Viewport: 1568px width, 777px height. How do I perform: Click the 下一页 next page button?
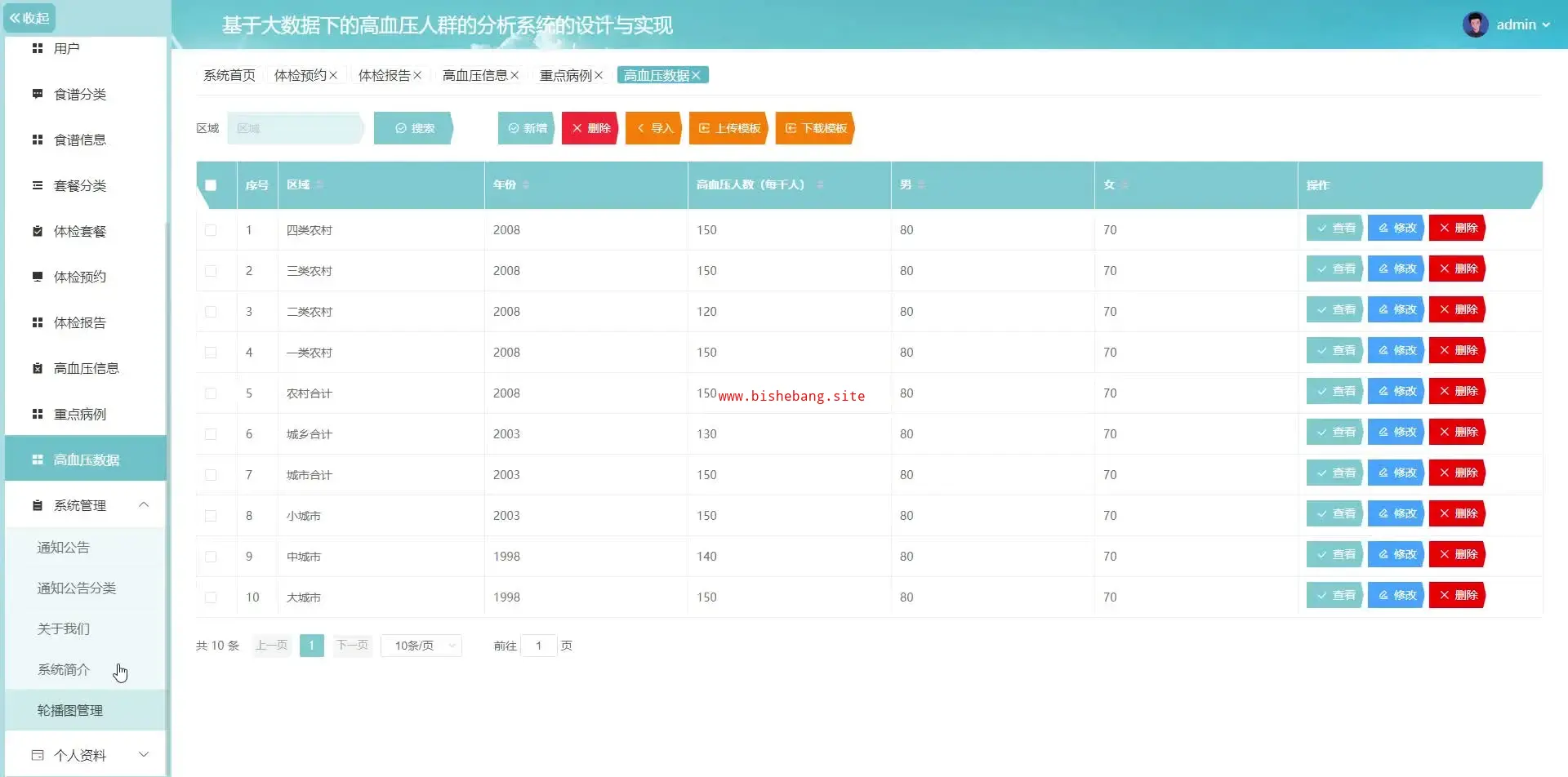353,646
